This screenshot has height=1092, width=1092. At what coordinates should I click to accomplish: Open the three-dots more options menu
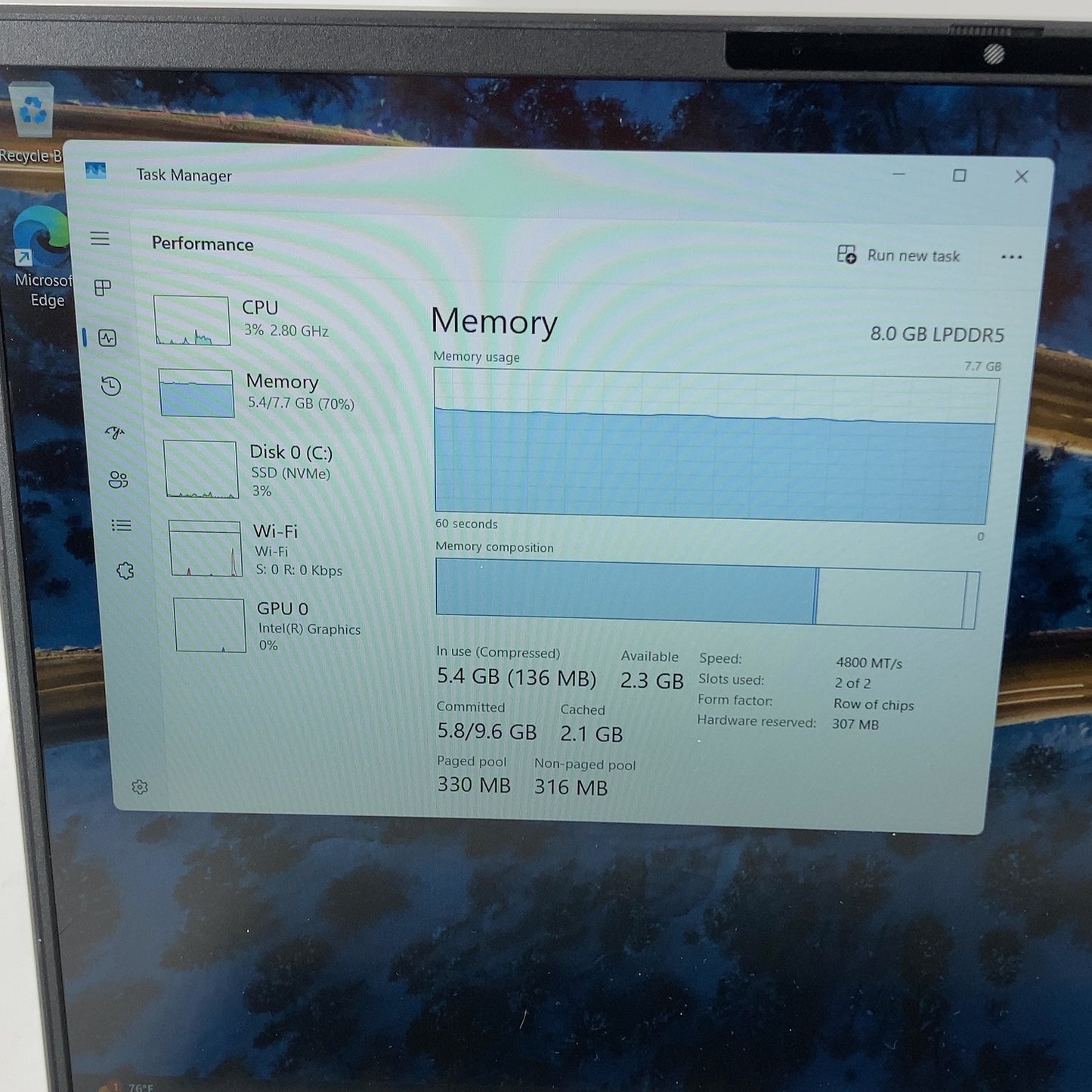(x=1011, y=257)
